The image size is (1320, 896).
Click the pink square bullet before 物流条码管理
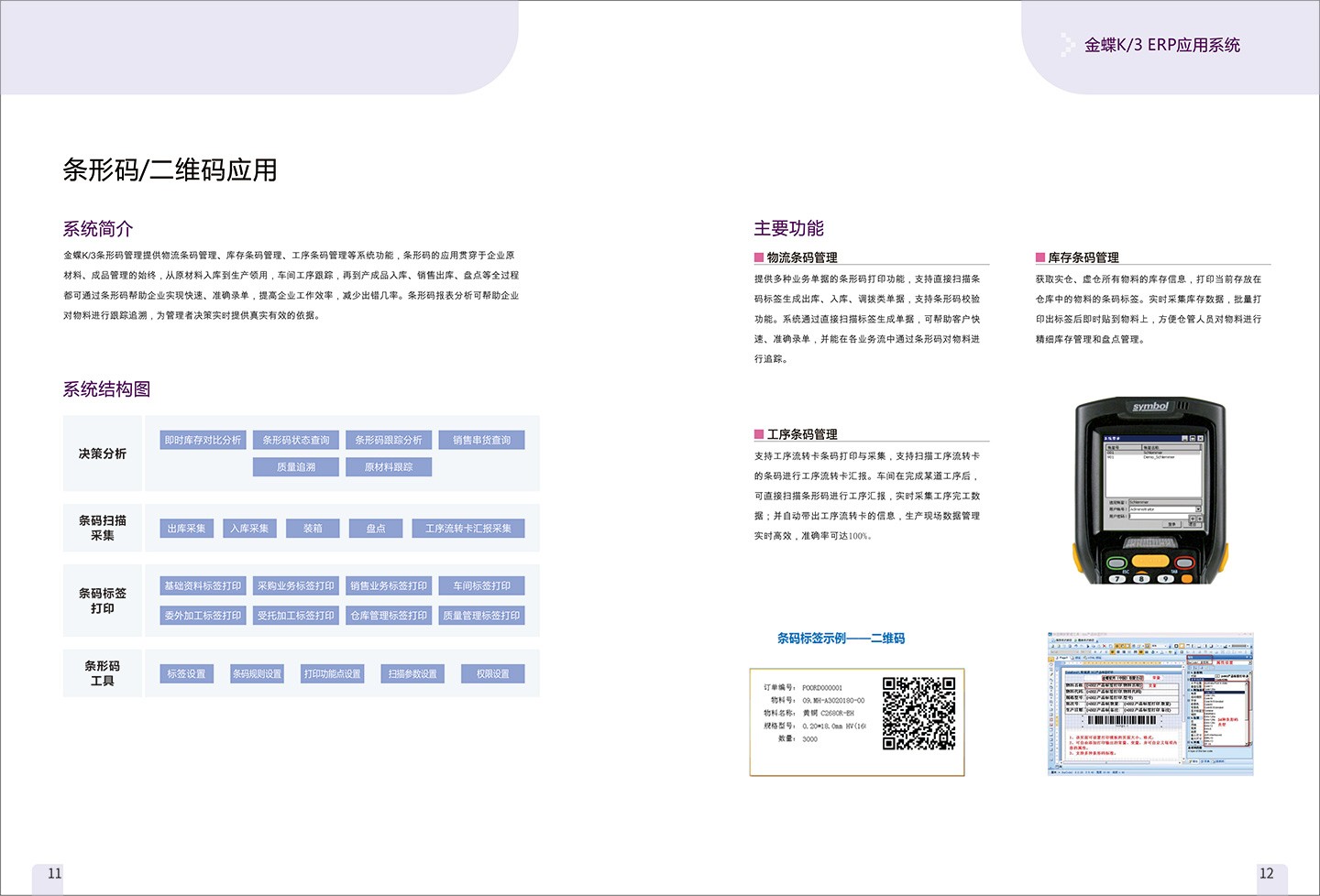[x=759, y=257]
